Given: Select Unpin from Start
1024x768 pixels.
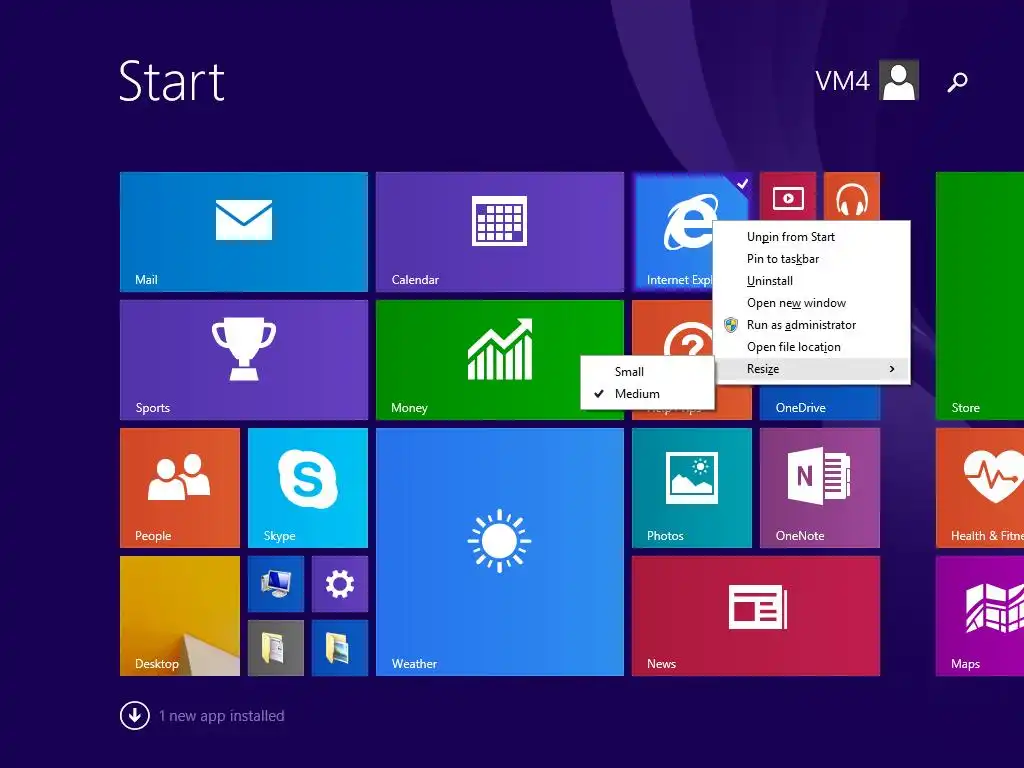Looking at the screenshot, I should [812, 237].
